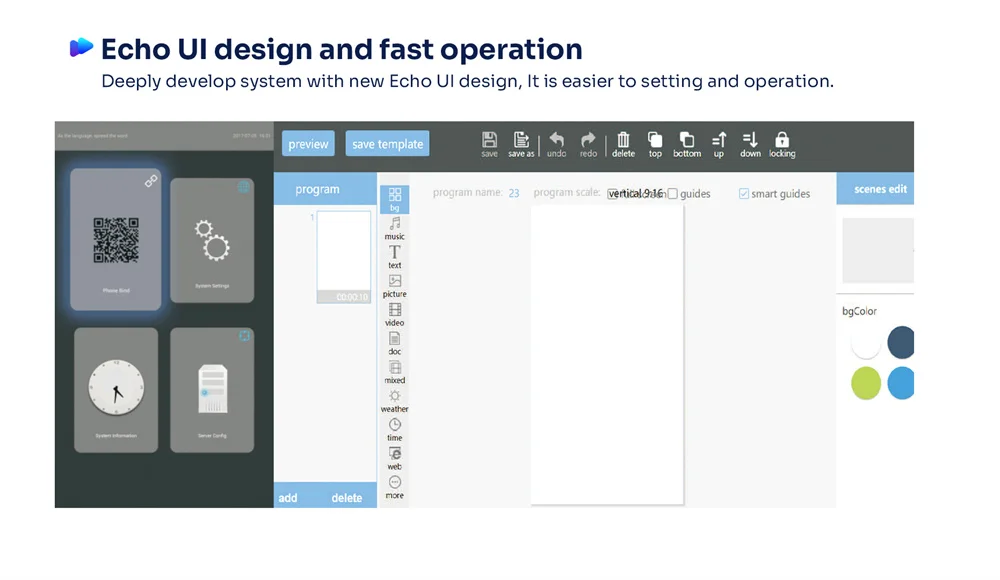
Task: Delete the selected element via trash icon
Action: 623,142
